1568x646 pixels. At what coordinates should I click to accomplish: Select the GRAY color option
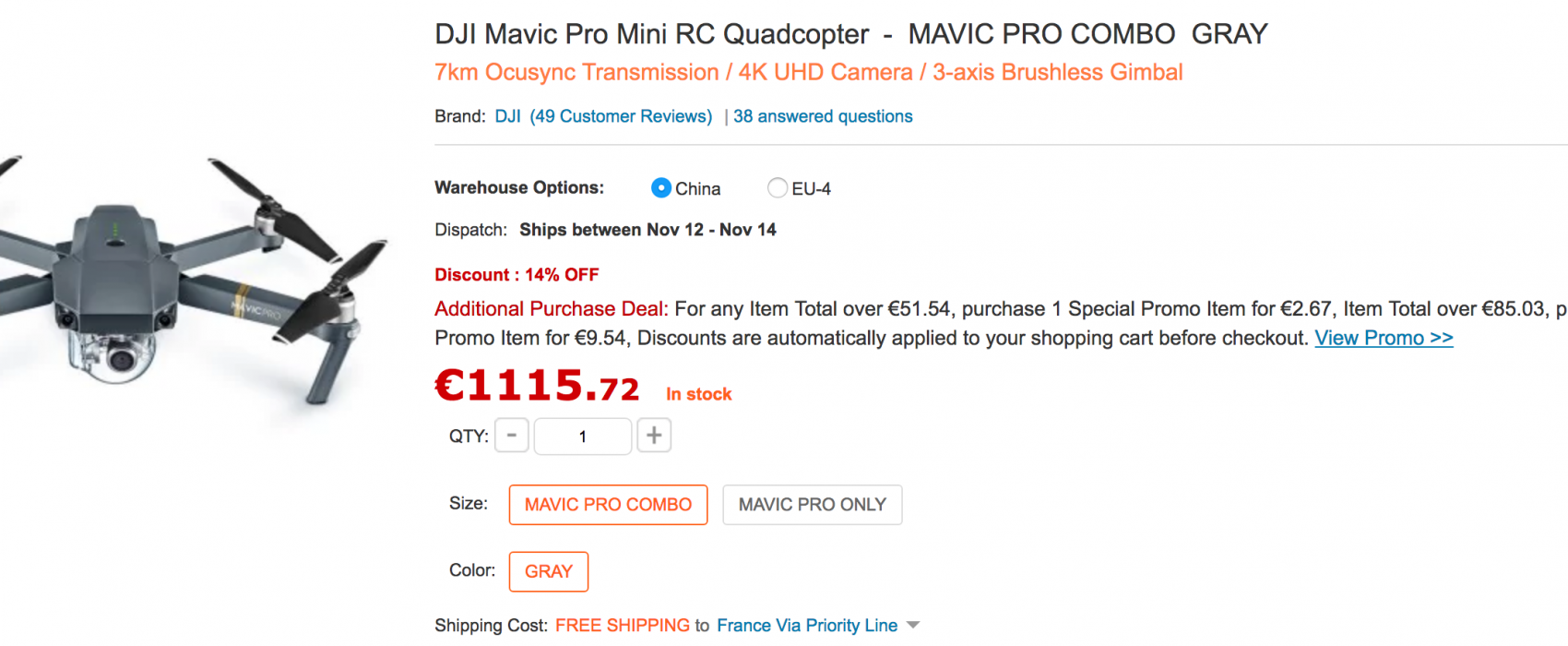pyautogui.click(x=549, y=571)
